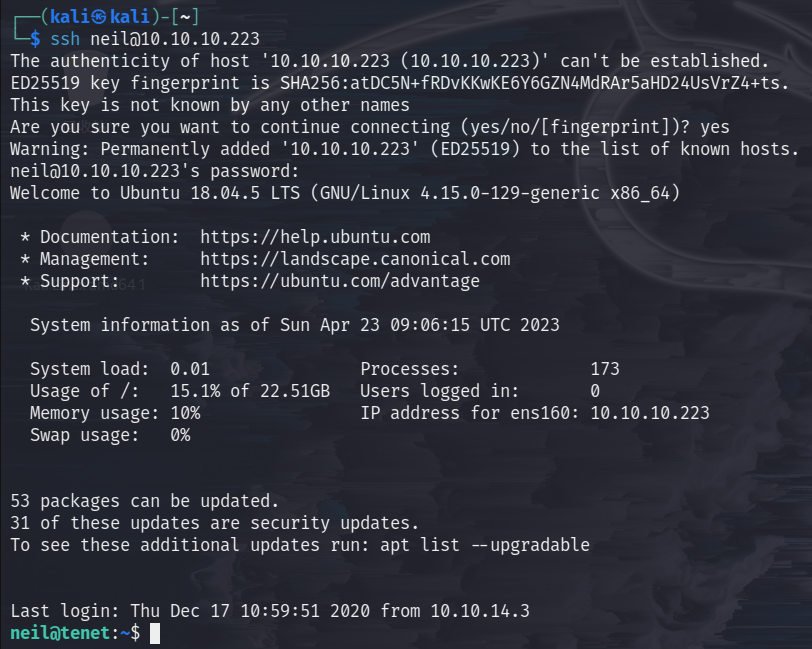Click the https://help.ubuntu.com documentation link

coord(315,237)
